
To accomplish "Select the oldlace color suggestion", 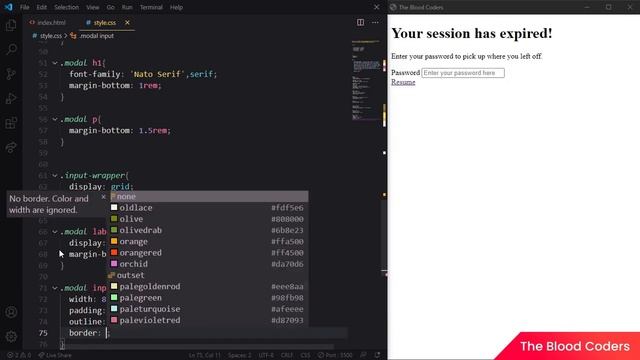I will coord(209,208).
